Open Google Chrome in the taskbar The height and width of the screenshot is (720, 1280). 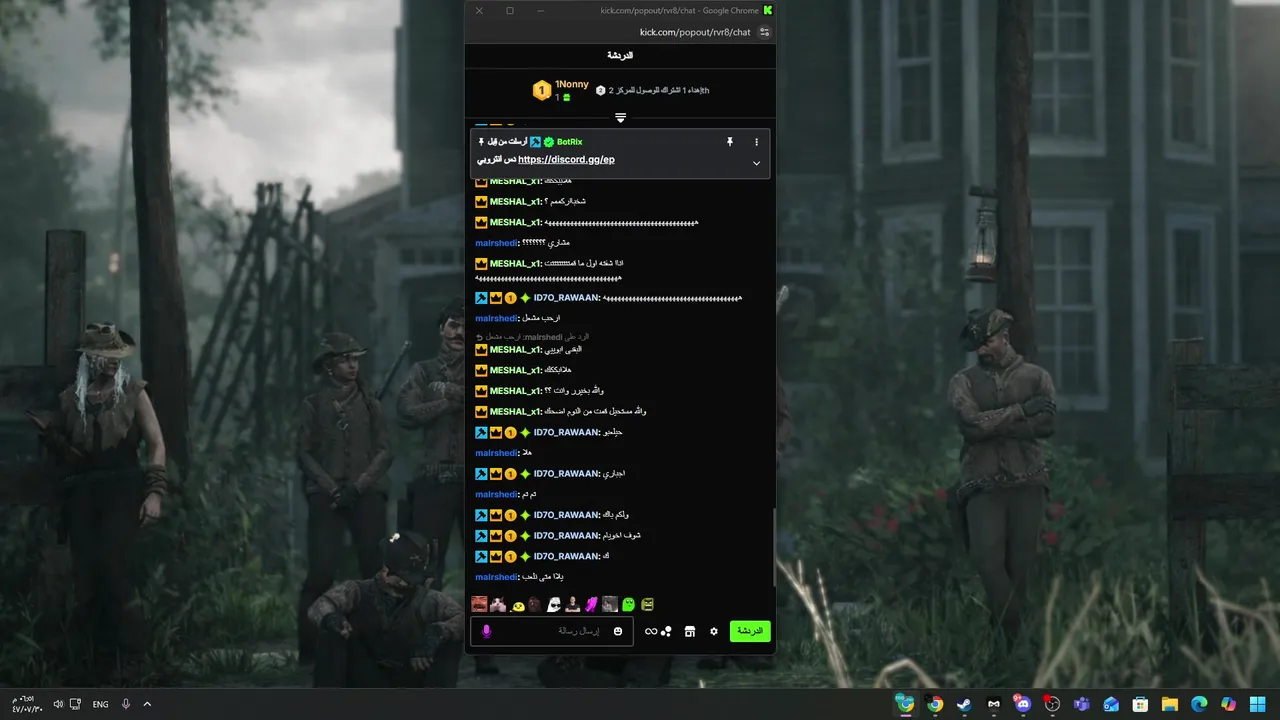point(935,704)
